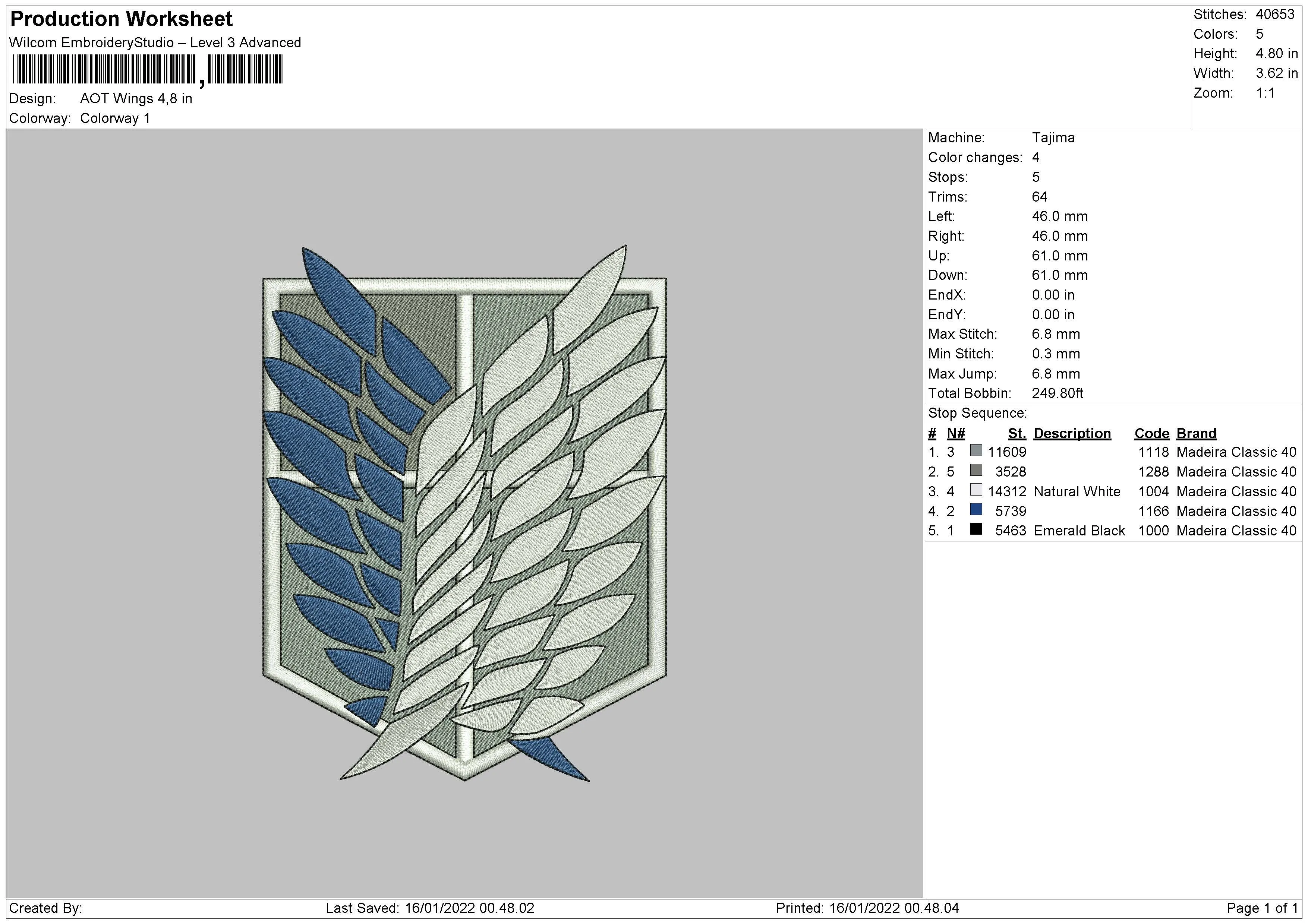
Task: Click the 'N#' column header
Action: click(x=956, y=434)
